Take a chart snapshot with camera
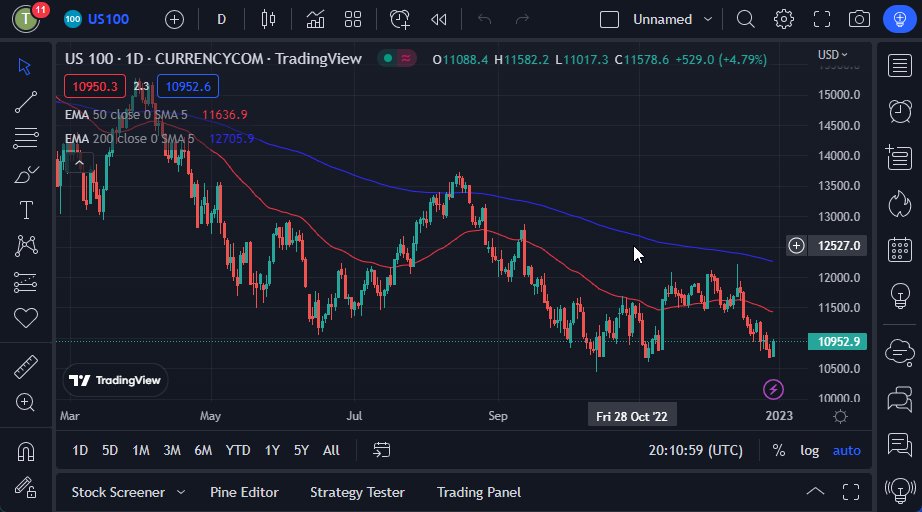The image size is (922, 512). [859, 19]
